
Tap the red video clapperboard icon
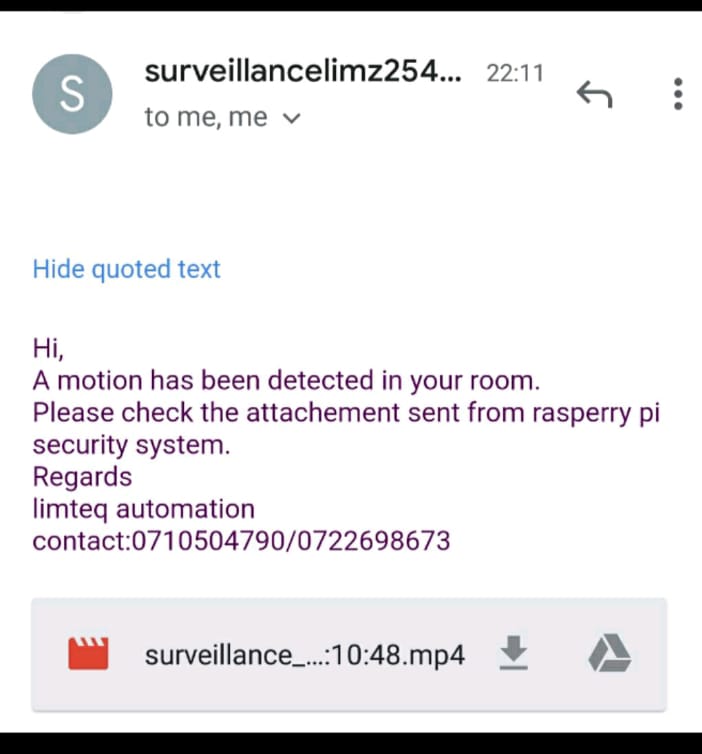click(x=88, y=653)
